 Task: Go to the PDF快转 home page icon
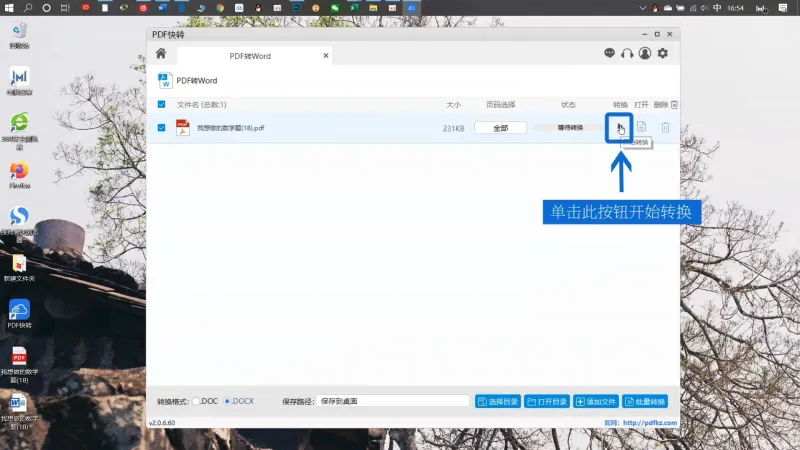[x=161, y=54]
